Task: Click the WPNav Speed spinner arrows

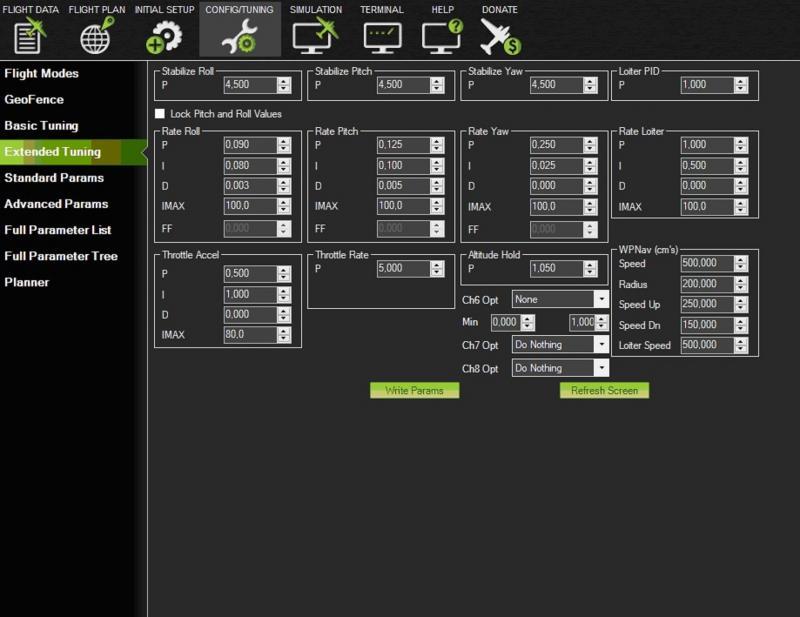Action: click(x=740, y=264)
